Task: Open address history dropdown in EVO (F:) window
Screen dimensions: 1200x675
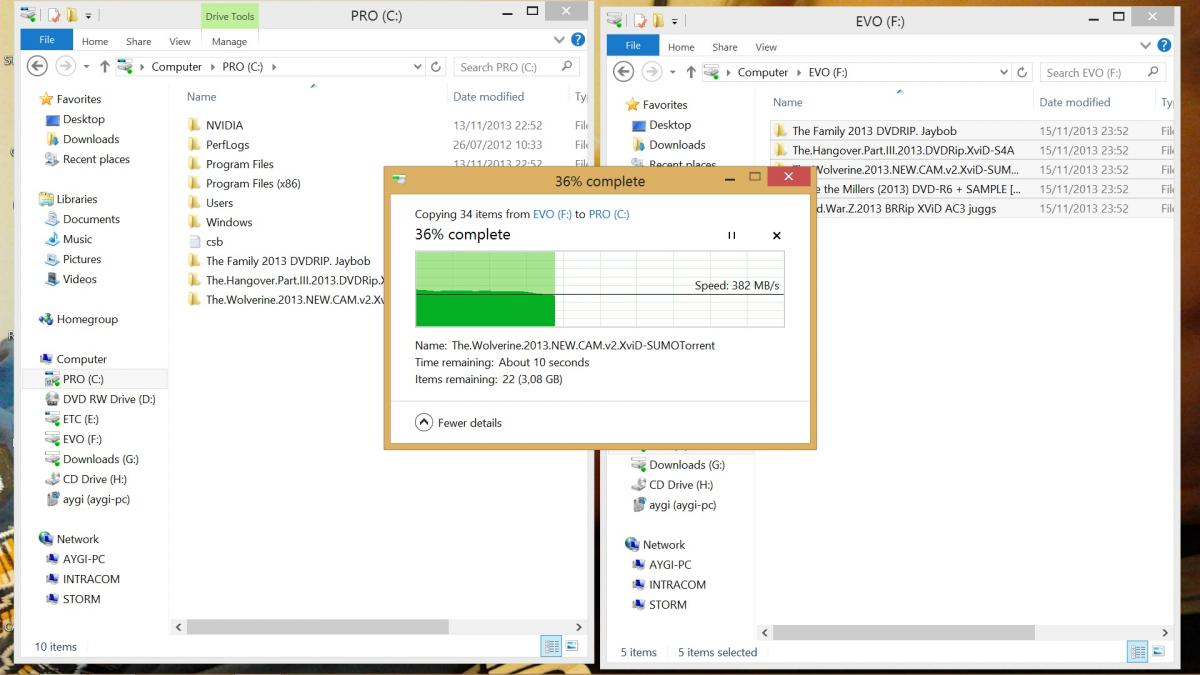Action: [1004, 73]
